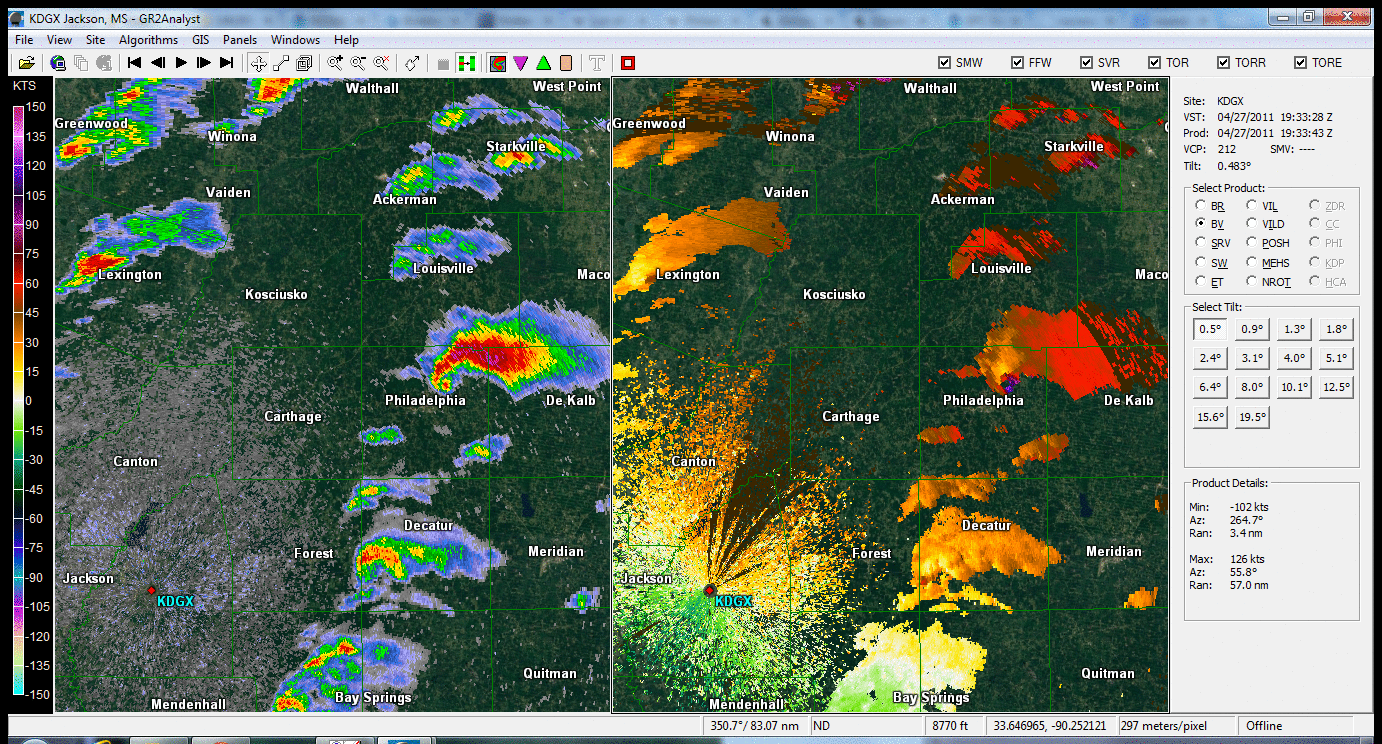1382x744 pixels.
Task: Click the Open File folder icon
Action: [27, 63]
